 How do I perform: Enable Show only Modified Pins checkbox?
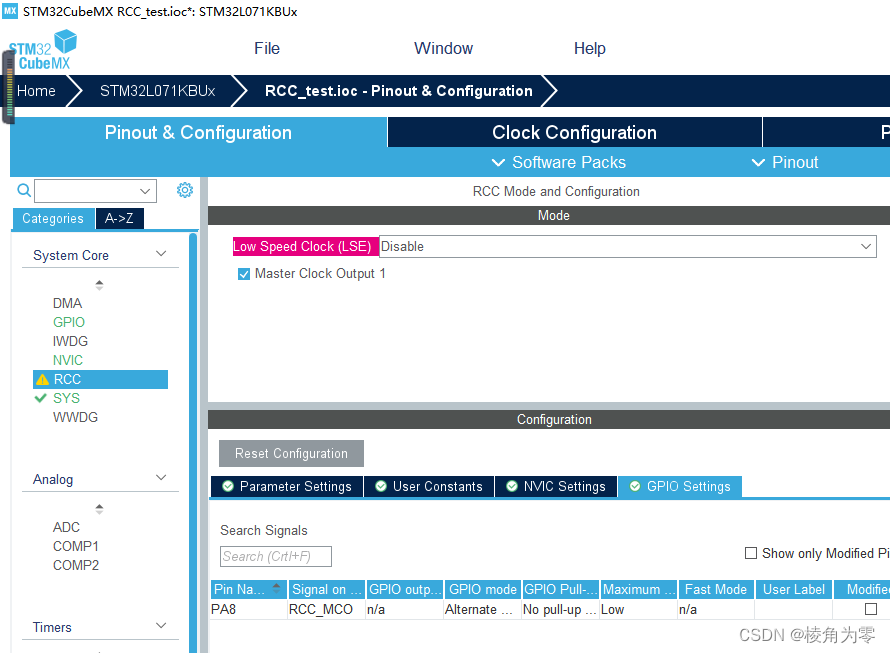coord(751,553)
